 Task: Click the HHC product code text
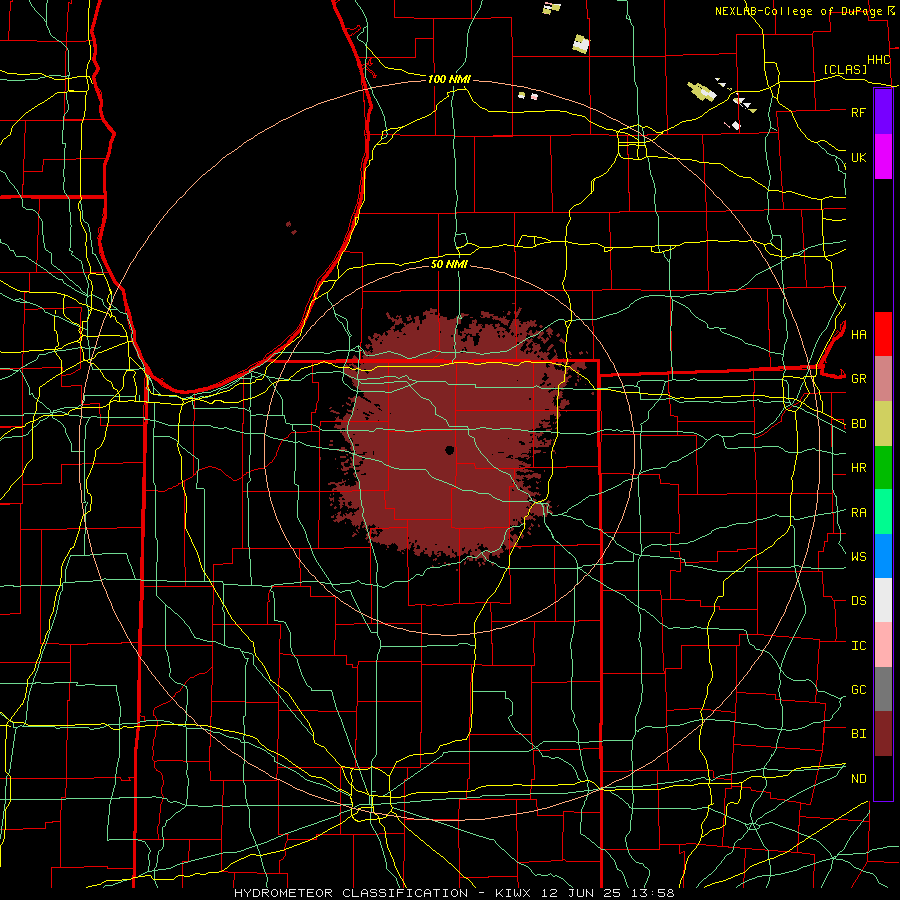(878, 60)
